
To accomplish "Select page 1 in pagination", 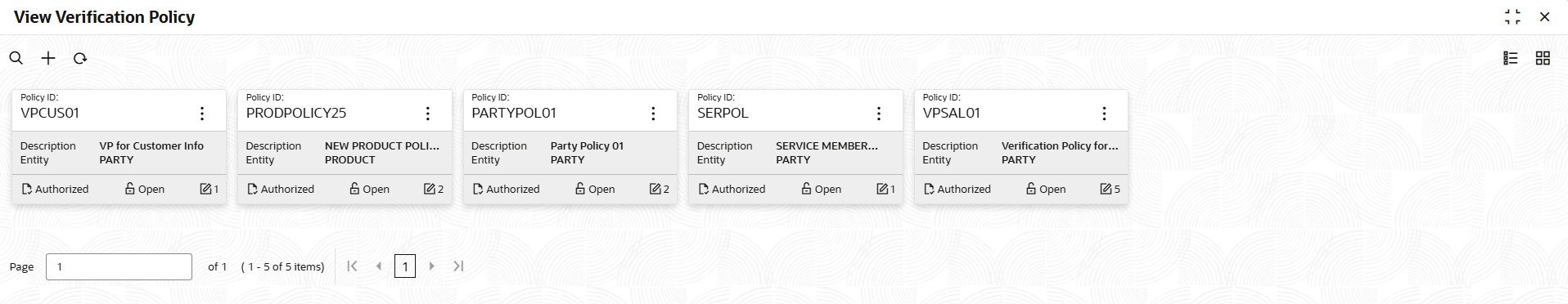I will (405, 266).
